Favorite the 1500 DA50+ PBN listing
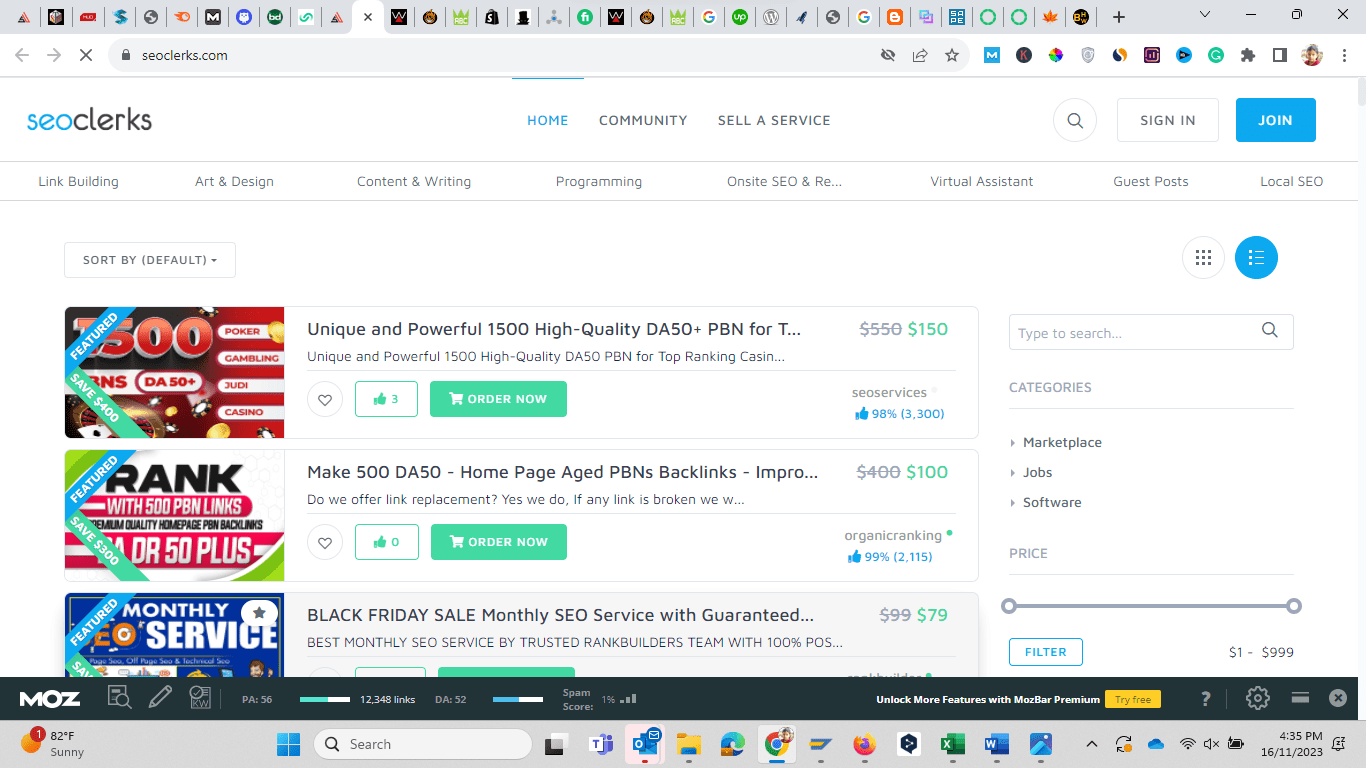This screenshot has height=768, width=1366. [x=325, y=399]
